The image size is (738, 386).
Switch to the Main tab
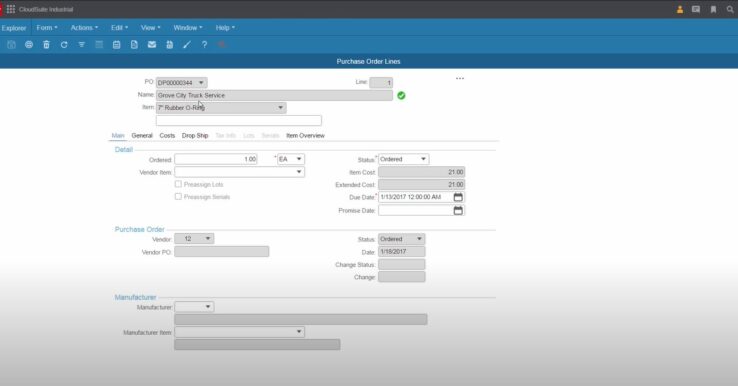click(118, 136)
